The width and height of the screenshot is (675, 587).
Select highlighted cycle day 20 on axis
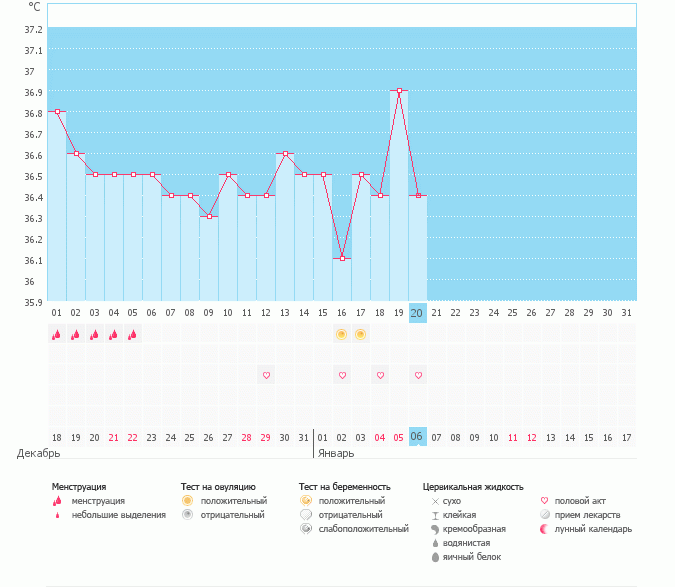tap(418, 313)
